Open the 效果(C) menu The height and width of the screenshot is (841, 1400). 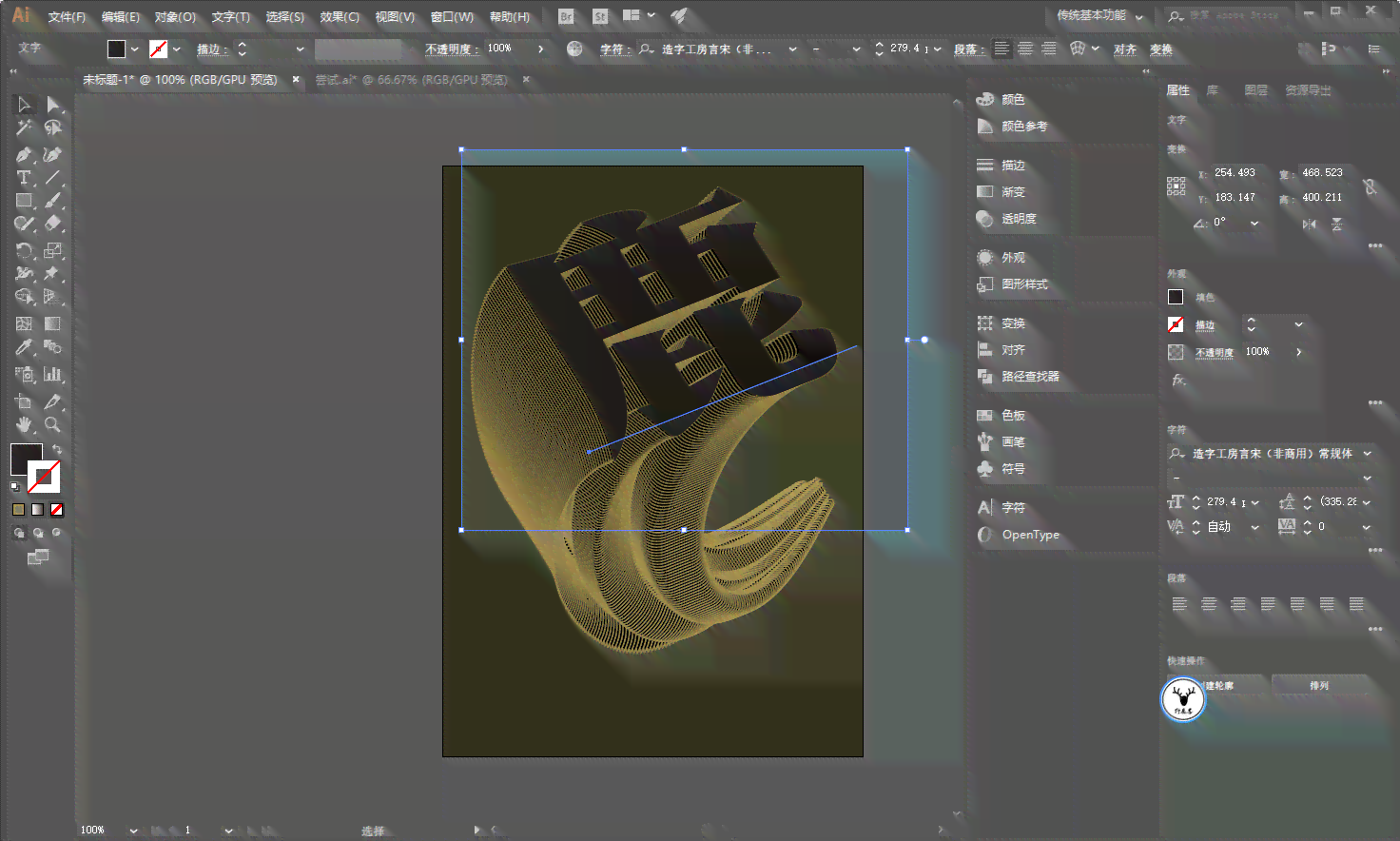(340, 17)
